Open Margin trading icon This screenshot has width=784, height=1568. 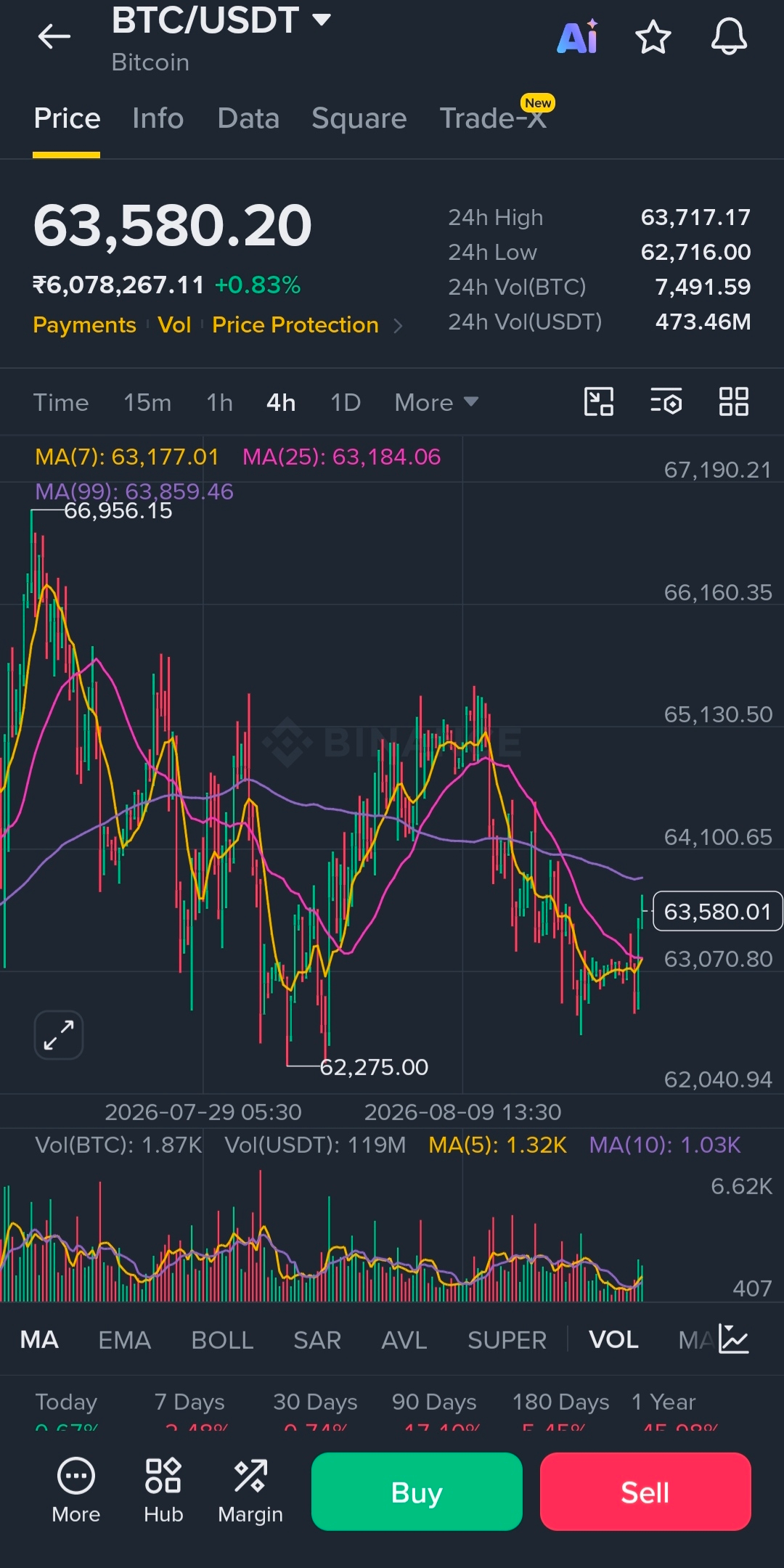250,1490
